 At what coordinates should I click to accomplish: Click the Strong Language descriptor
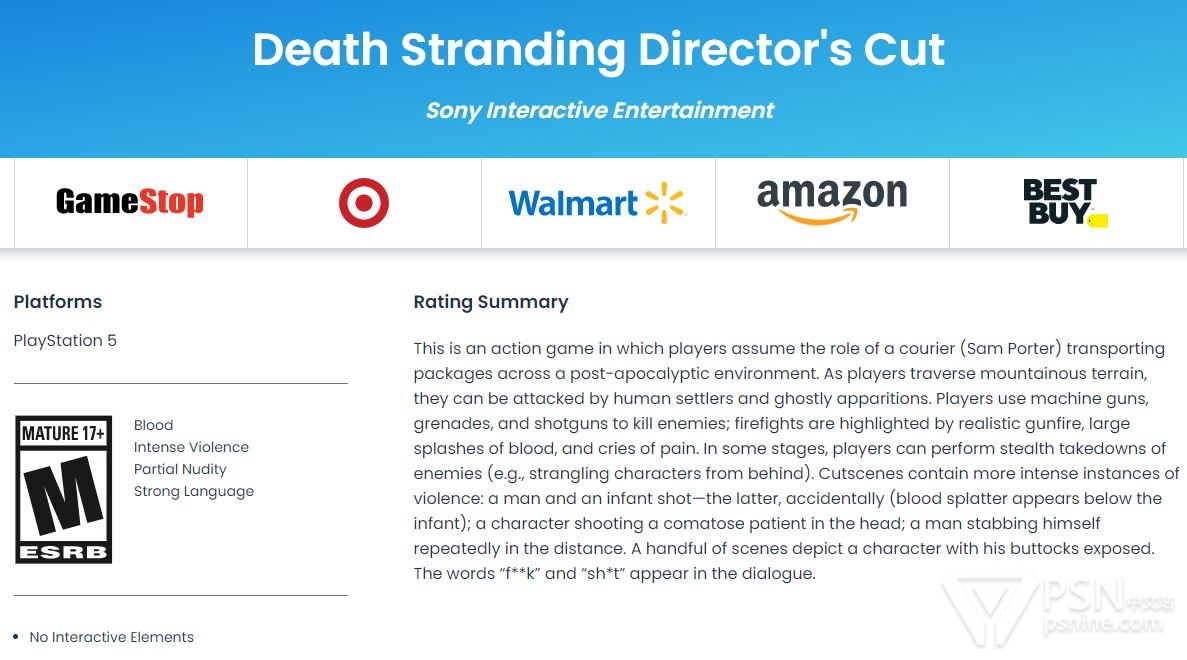pos(194,491)
